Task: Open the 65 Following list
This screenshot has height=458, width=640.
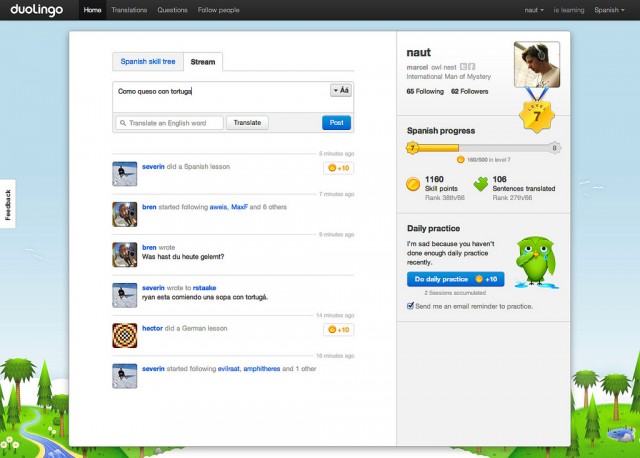Action: click(x=425, y=91)
